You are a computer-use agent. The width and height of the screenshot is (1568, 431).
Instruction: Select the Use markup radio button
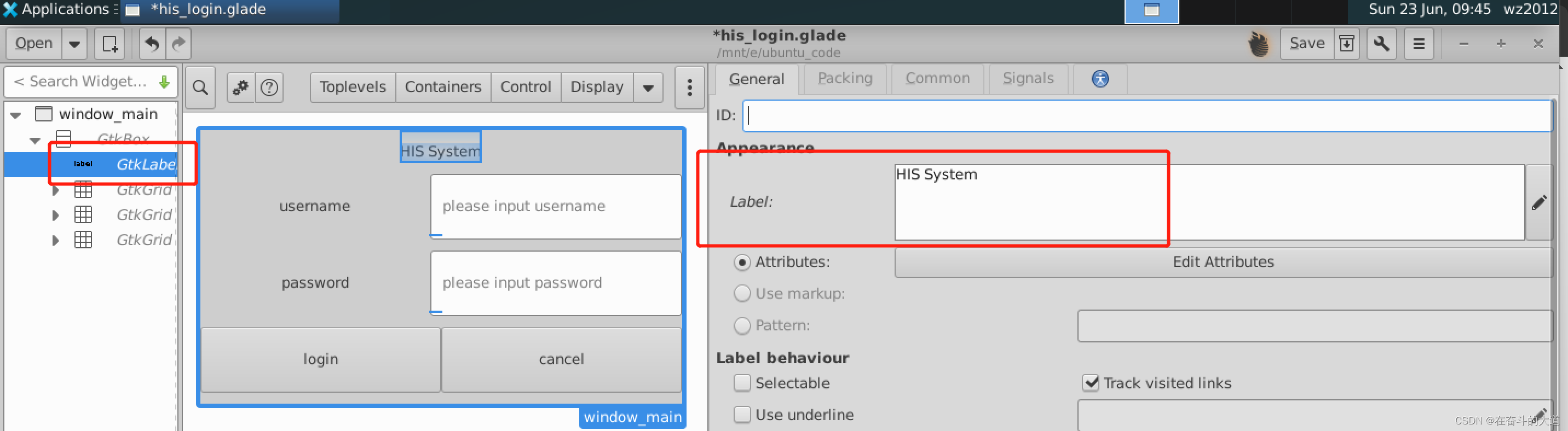[x=742, y=294]
